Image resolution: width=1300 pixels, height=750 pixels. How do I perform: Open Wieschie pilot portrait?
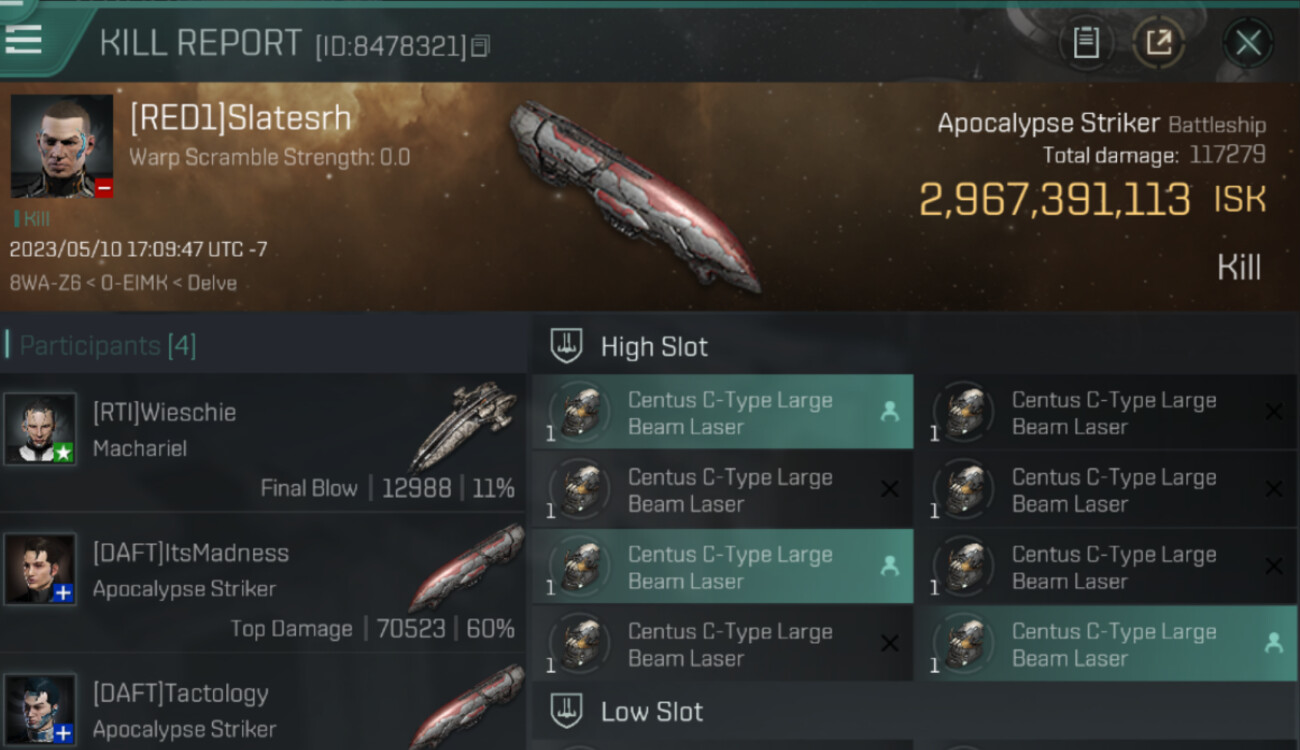pyautogui.click(x=40, y=428)
